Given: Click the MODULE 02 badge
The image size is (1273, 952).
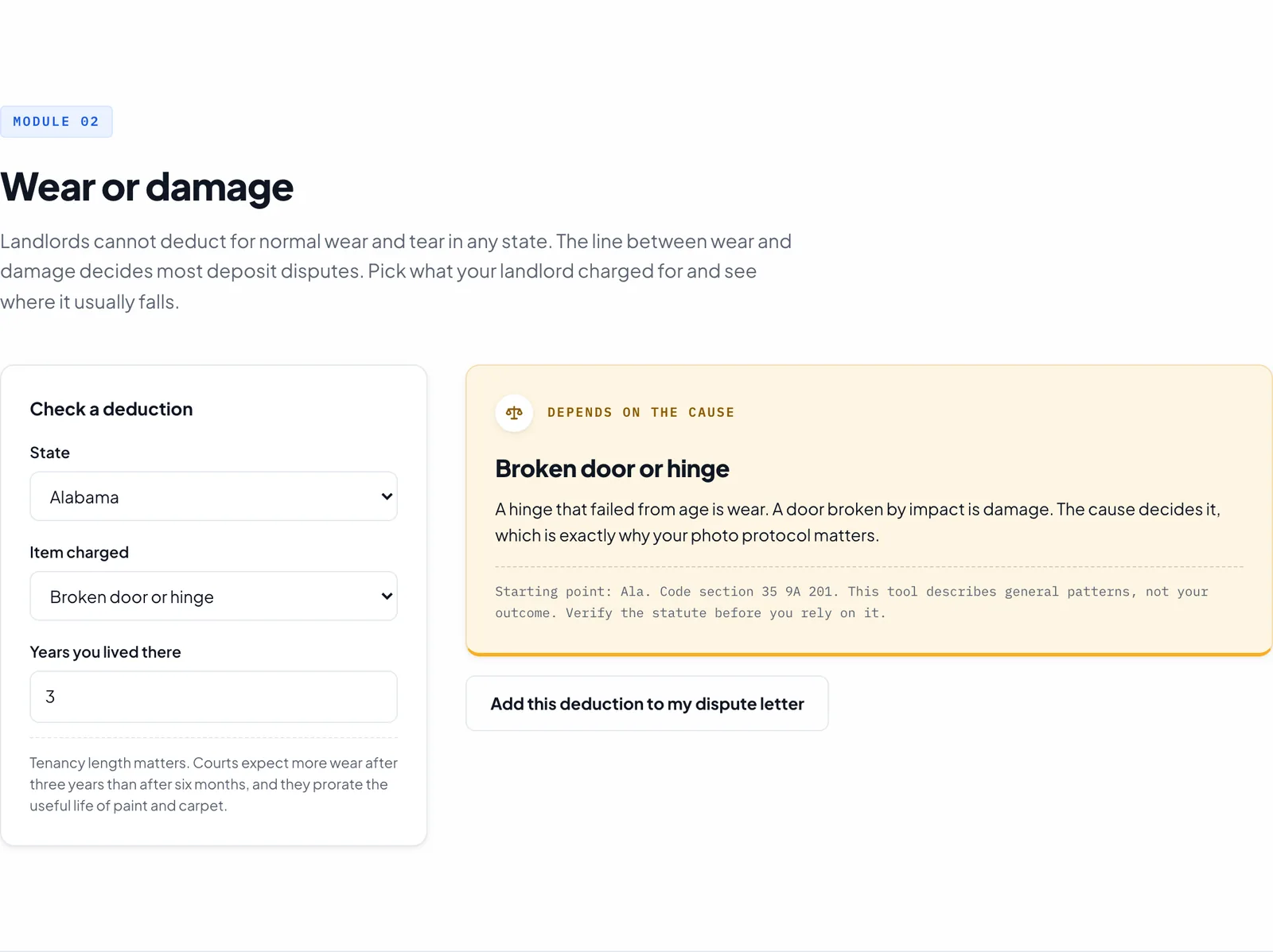Looking at the screenshot, I should pyautogui.click(x=56, y=122).
